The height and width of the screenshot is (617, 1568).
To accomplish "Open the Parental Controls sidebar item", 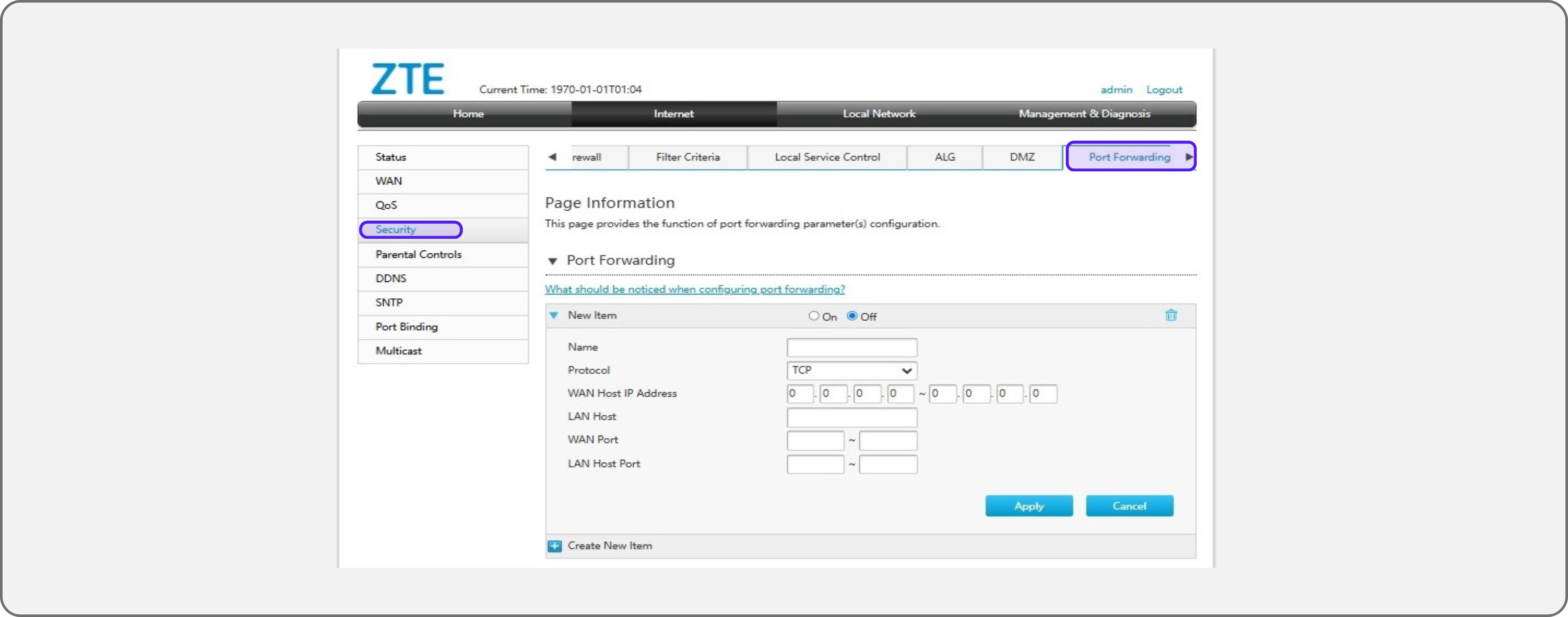I will [x=443, y=254].
